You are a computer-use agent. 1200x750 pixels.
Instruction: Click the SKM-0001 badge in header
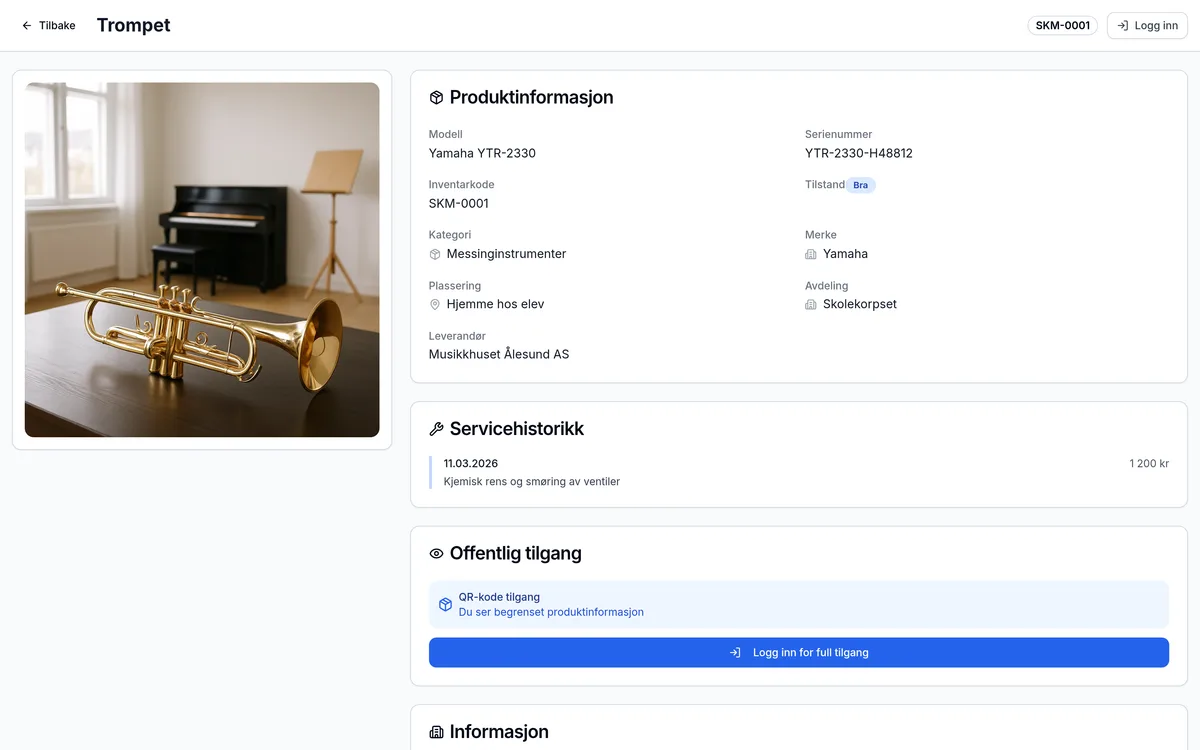point(1062,26)
